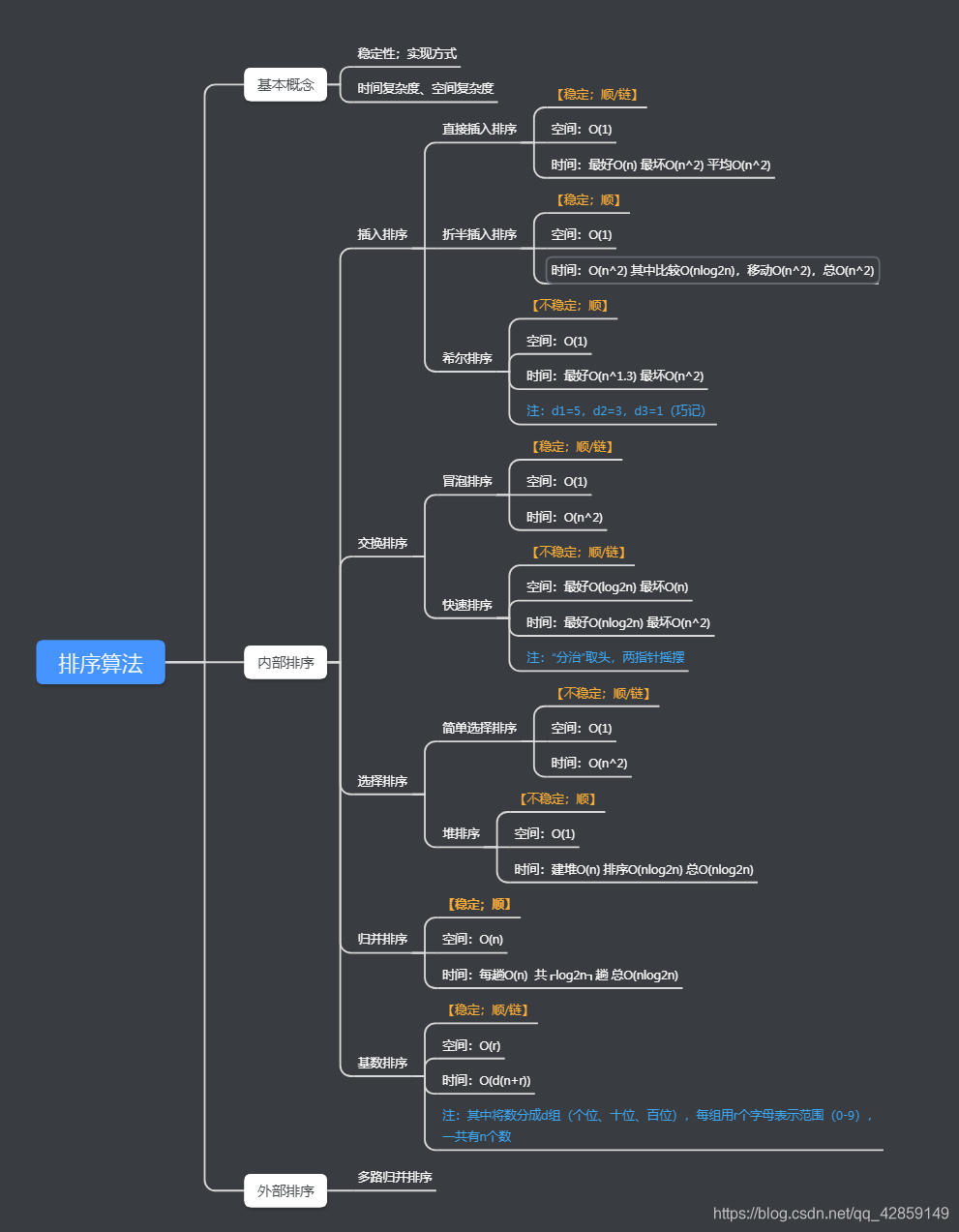Viewport: 959px width, 1232px height.
Task: Select the 内部排序 node
Action: click(285, 663)
